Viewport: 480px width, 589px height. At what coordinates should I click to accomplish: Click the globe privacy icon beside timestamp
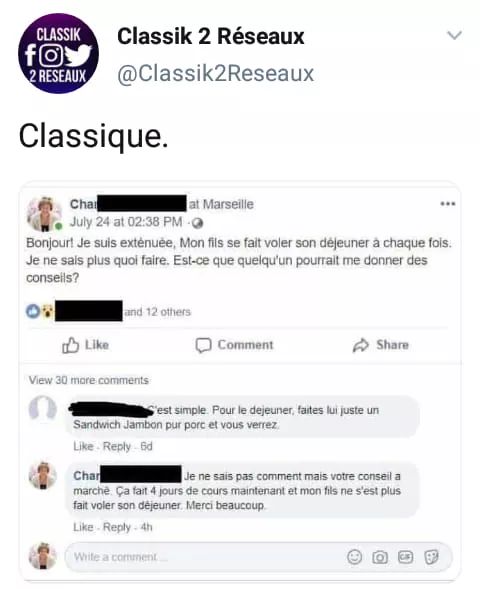click(x=198, y=223)
